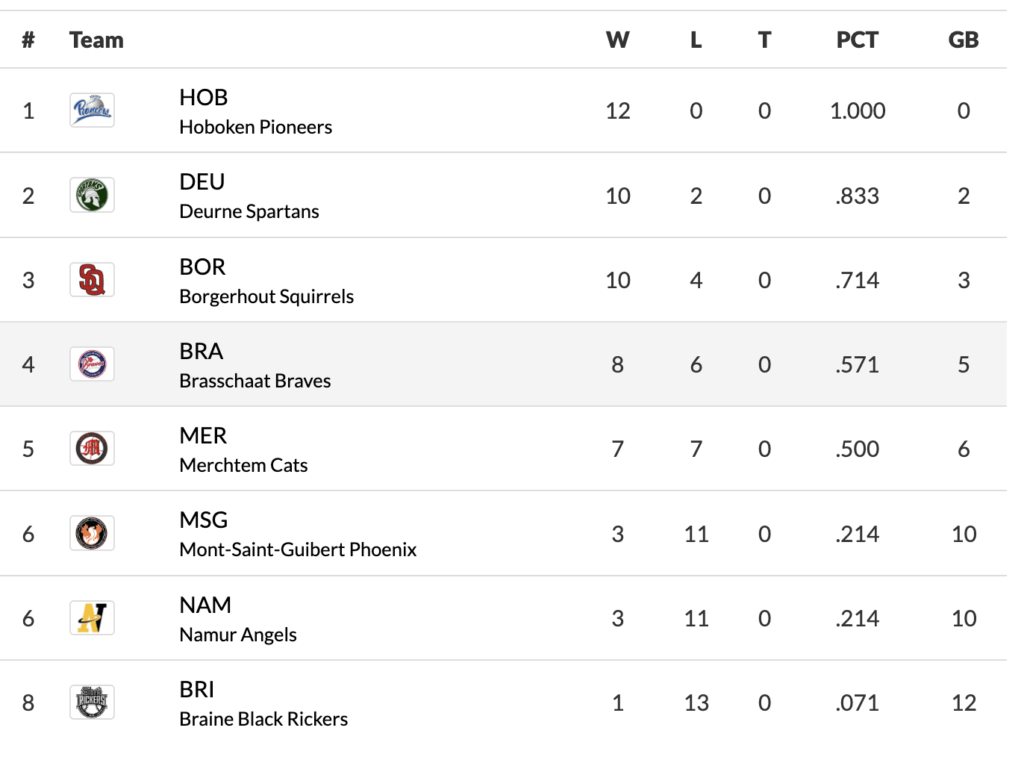This screenshot has height=763, width=1024.
Task: Click the Brasschaat Braves team logo
Action: pos(92,364)
